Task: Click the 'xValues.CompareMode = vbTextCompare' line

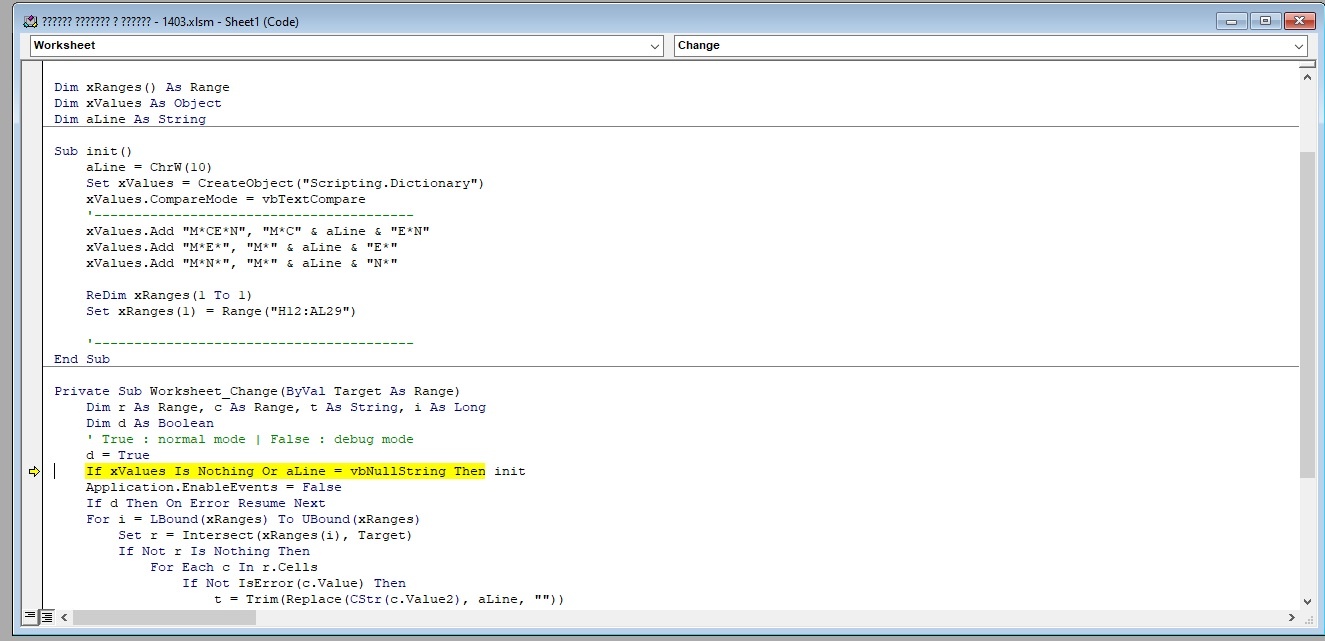Action: [x=226, y=199]
